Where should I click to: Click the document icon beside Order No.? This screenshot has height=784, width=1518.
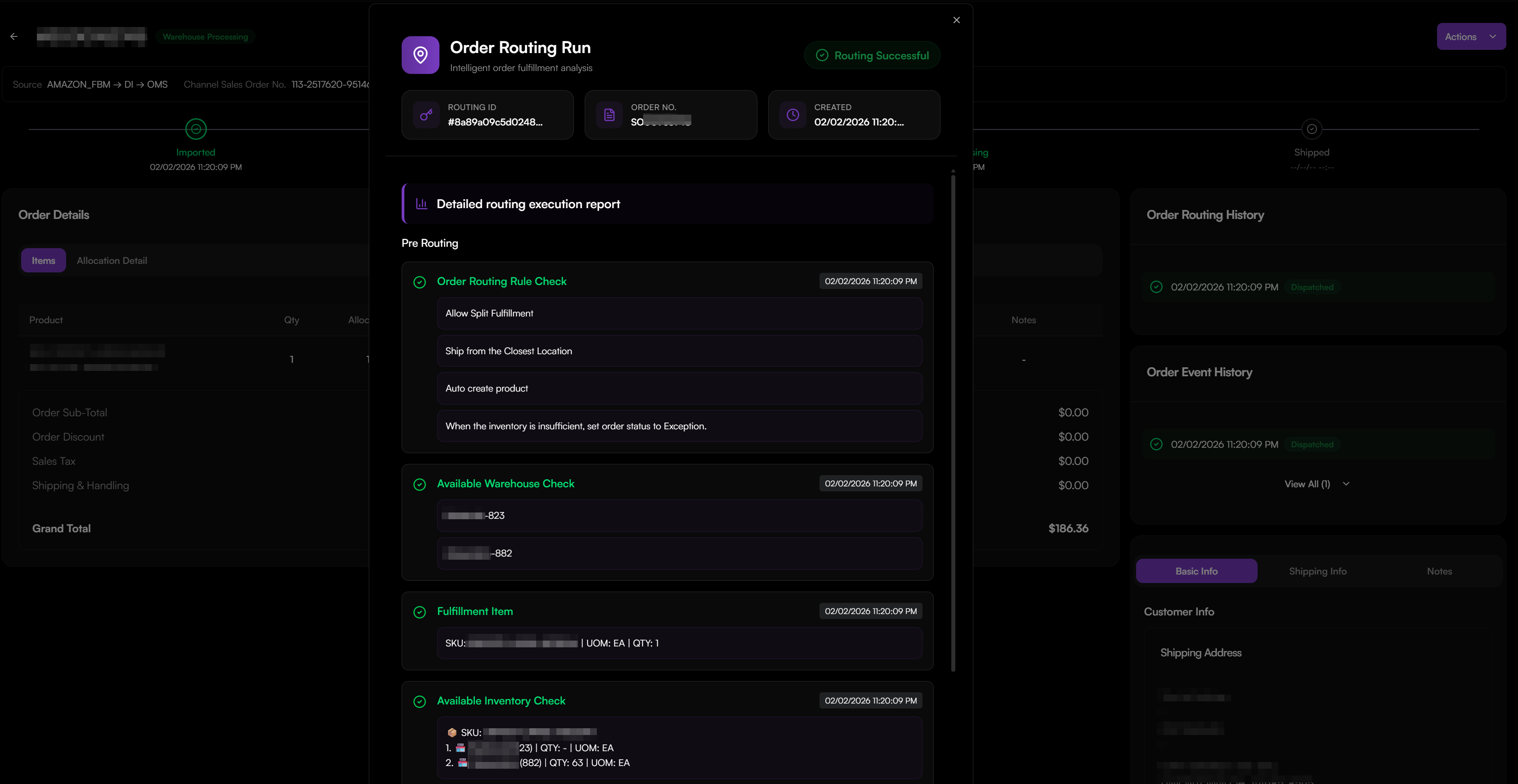pos(609,115)
